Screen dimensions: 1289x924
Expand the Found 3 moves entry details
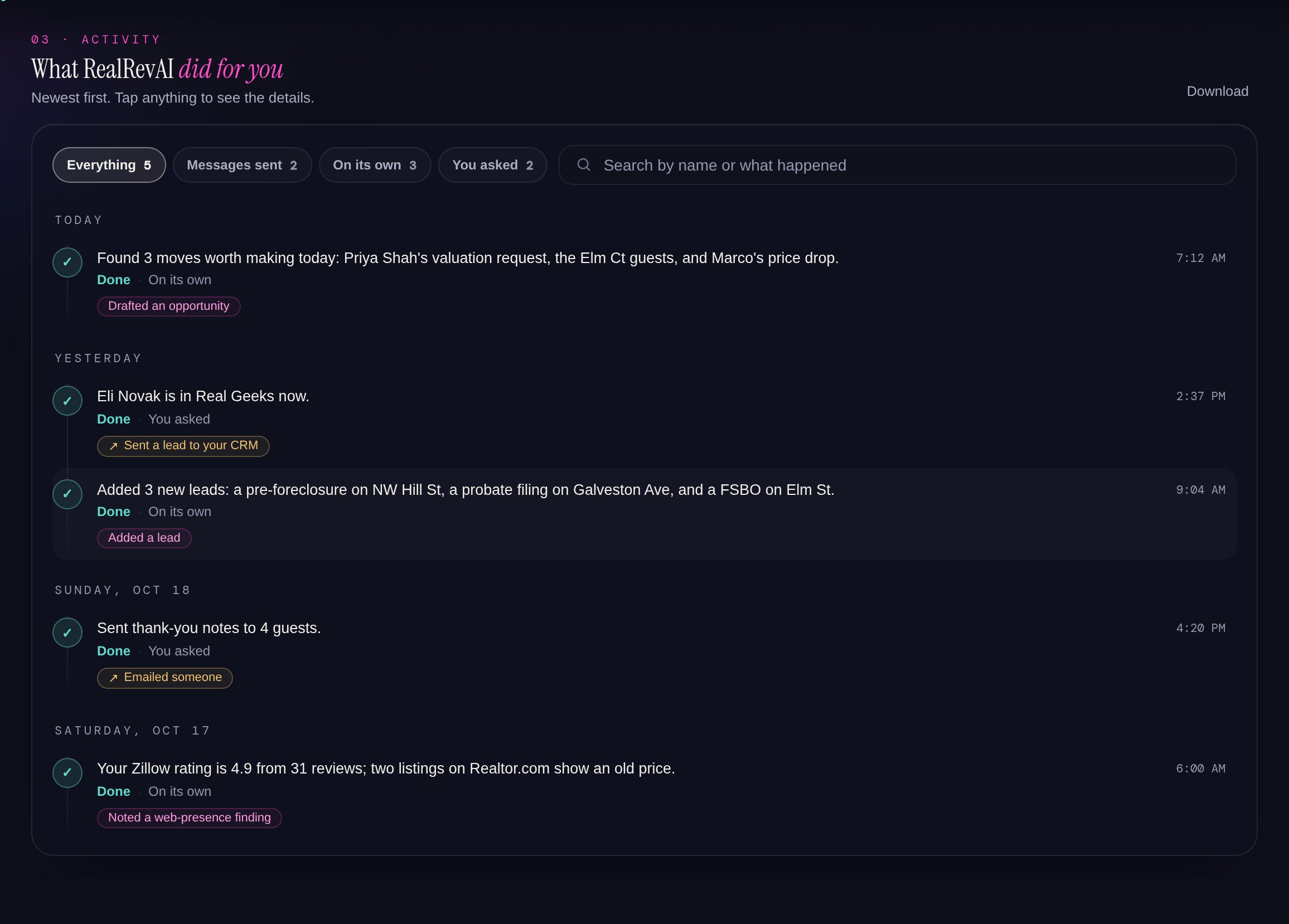(x=644, y=282)
